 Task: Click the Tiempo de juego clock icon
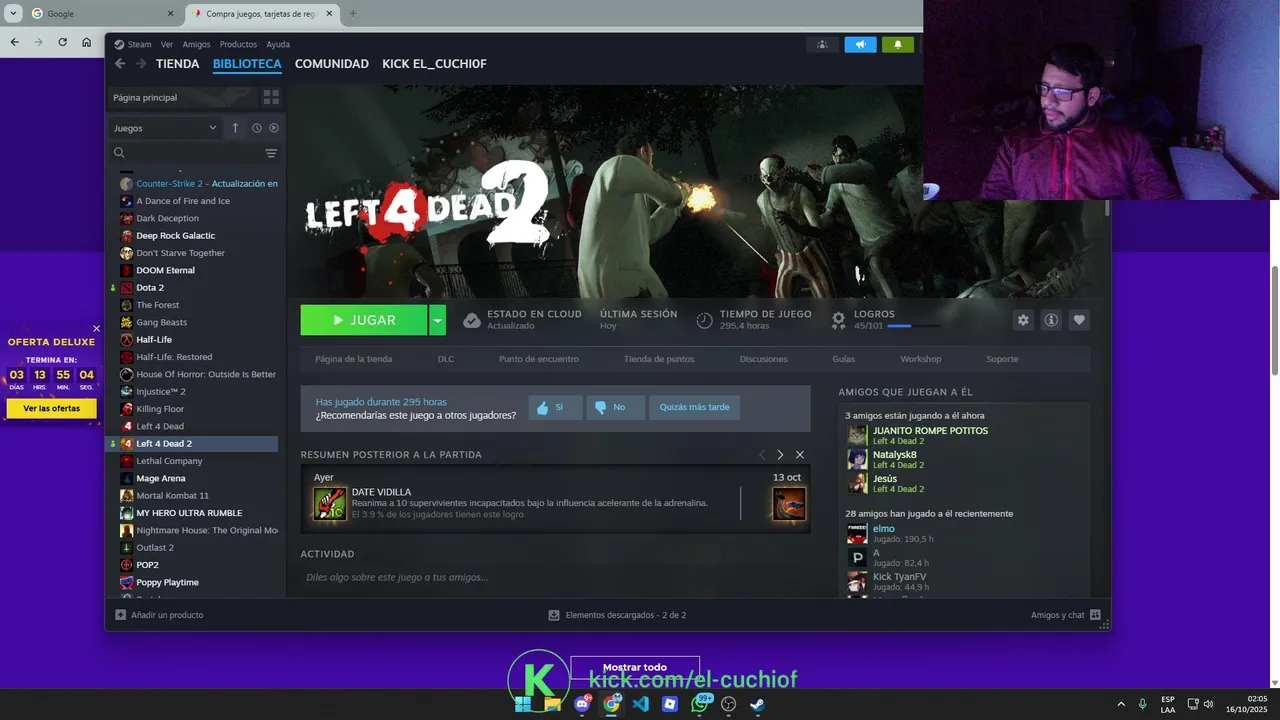pos(705,320)
